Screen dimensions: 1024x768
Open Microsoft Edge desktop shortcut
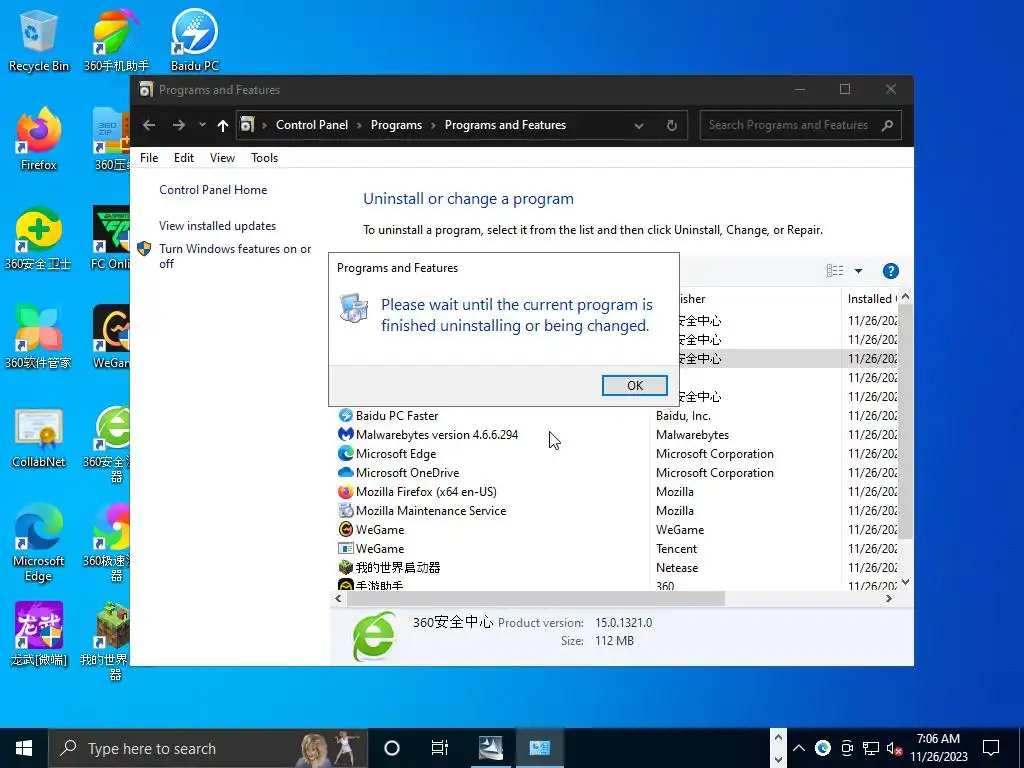(39, 543)
